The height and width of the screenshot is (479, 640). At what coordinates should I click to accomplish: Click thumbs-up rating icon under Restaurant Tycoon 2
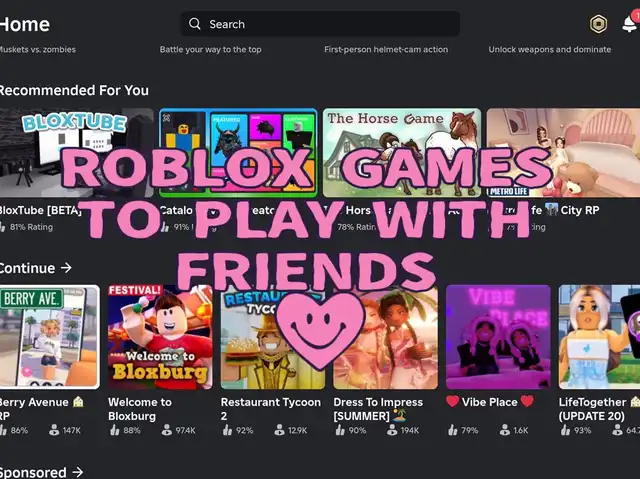click(x=229, y=430)
